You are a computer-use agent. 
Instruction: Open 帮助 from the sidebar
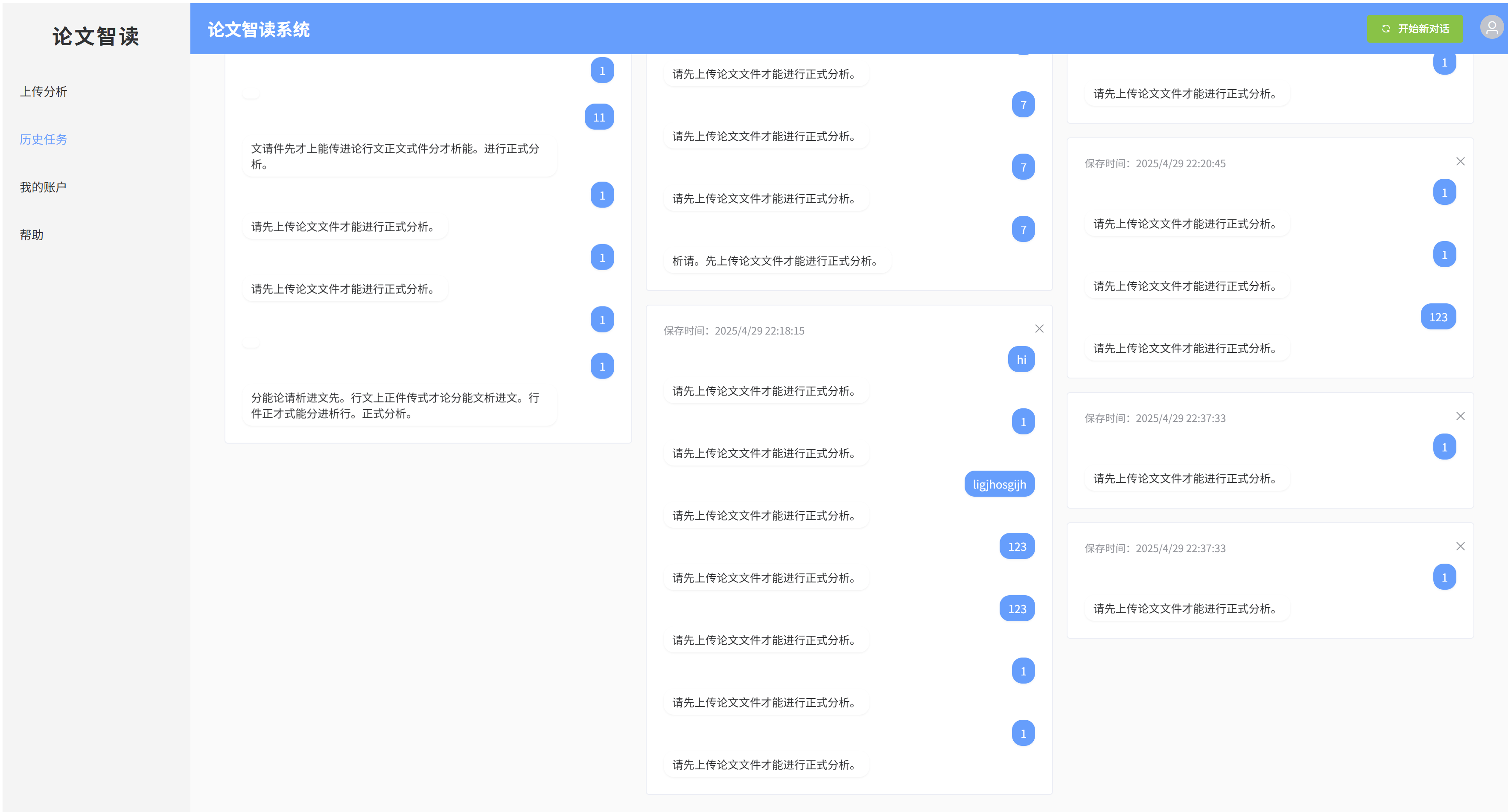click(x=32, y=235)
